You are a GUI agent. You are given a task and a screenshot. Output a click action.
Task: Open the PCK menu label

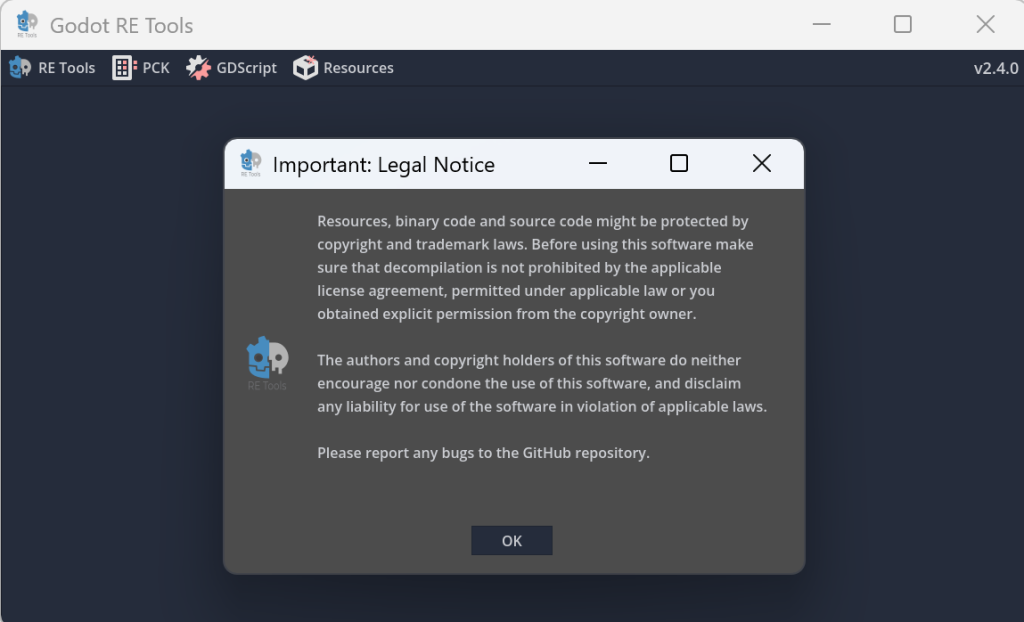tap(156, 68)
